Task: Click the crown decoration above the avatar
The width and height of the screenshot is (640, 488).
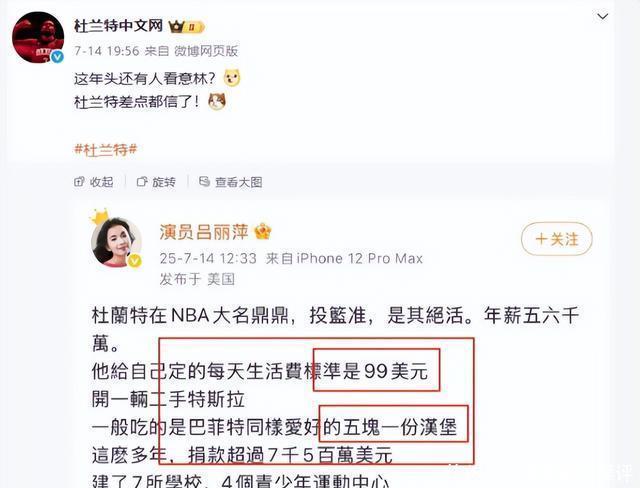Action: coord(100,216)
